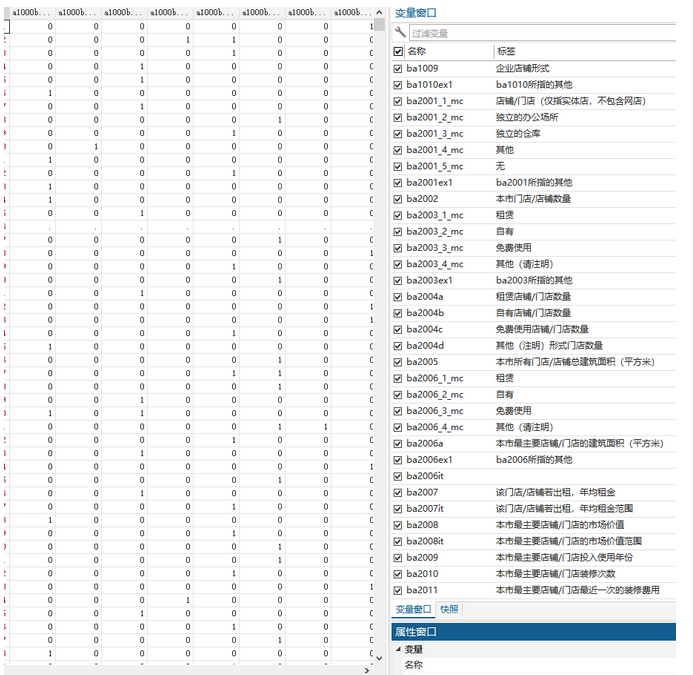This screenshot has width=693, height=675.
Task: Collapse the 变量 section in properties window
Action: [x=397, y=650]
